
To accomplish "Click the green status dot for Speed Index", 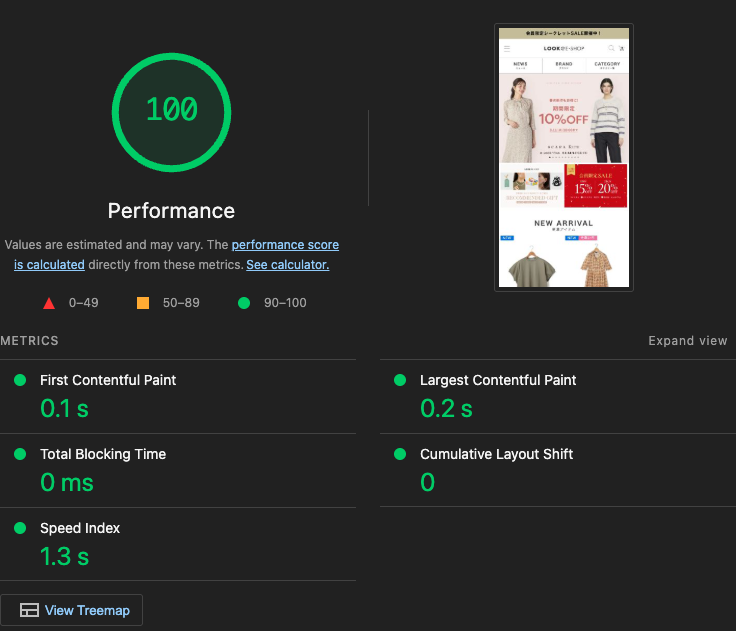I will [x=20, y=528].
